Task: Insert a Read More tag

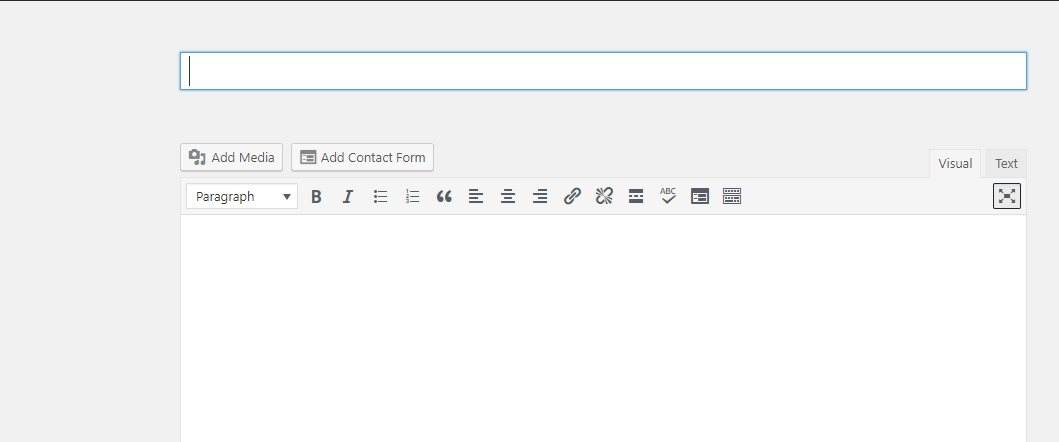Action: coord(636,197)
